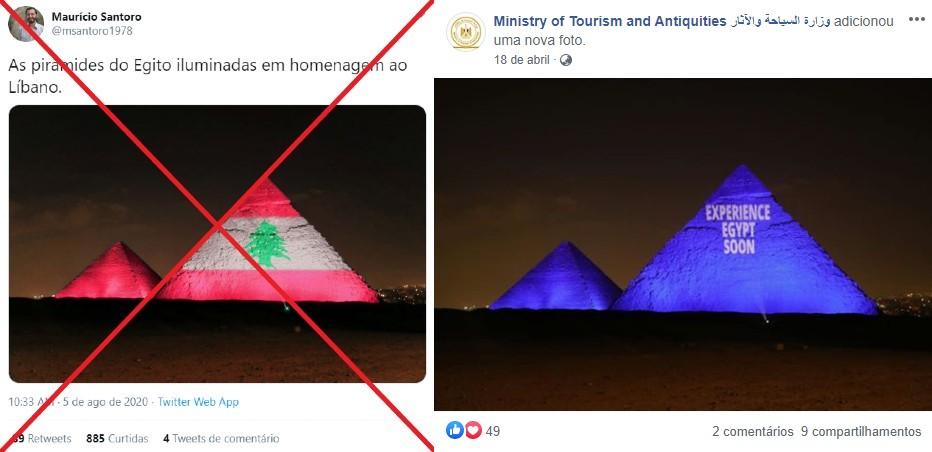The image size is (932, 452).
Task: View the 885 Curtidas likes list
Action: click(x=117, y=439)
